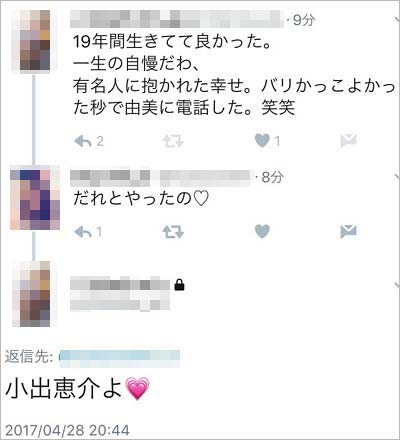Open first tweet's blurred author name
Screen dimensions: 400x440
[177, 19]
